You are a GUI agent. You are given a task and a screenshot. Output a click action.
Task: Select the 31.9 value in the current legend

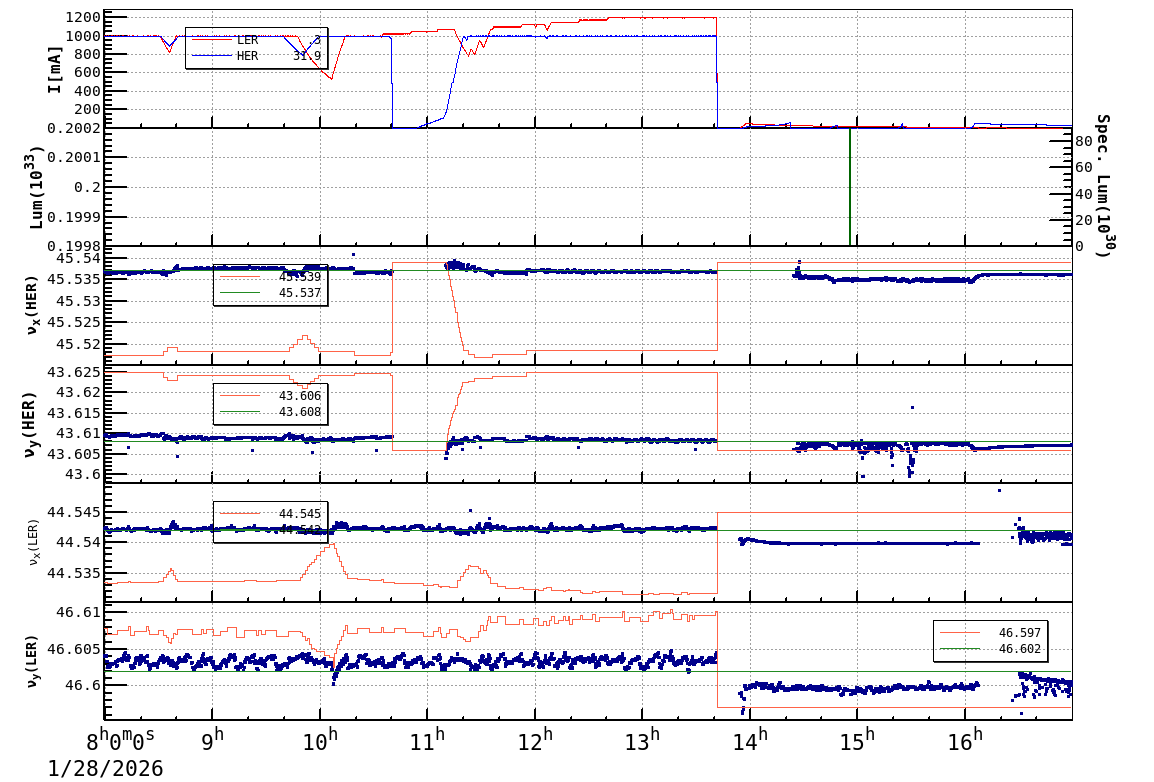307,56
